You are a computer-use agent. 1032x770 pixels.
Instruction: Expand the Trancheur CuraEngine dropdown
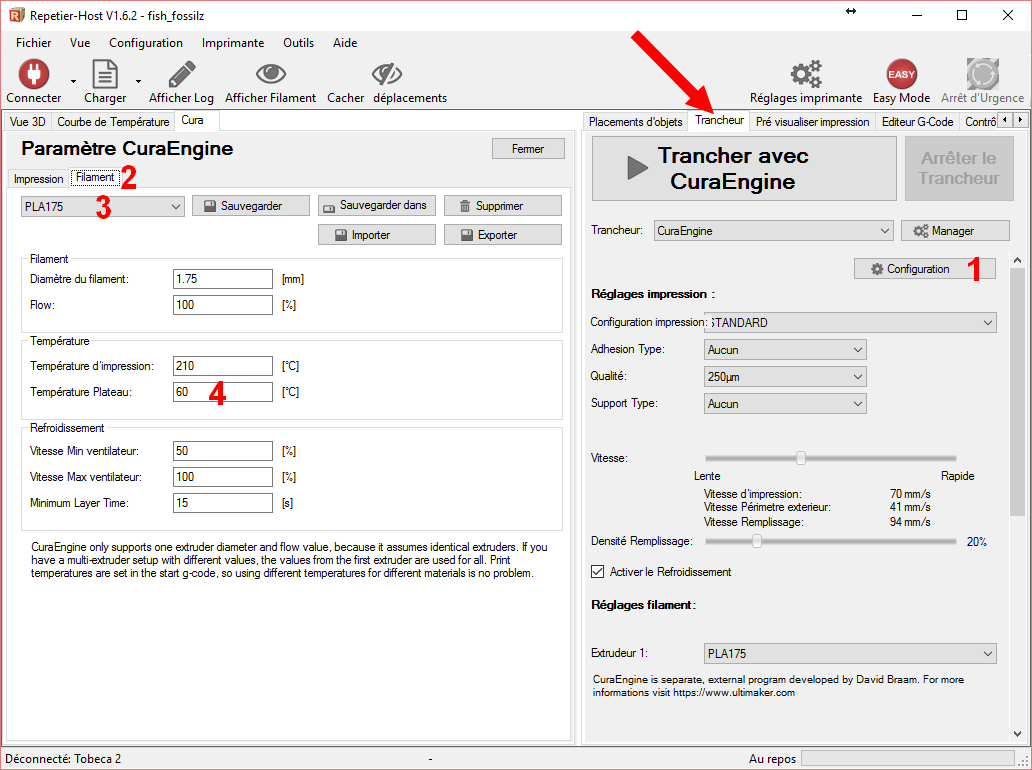click(773, 231)
